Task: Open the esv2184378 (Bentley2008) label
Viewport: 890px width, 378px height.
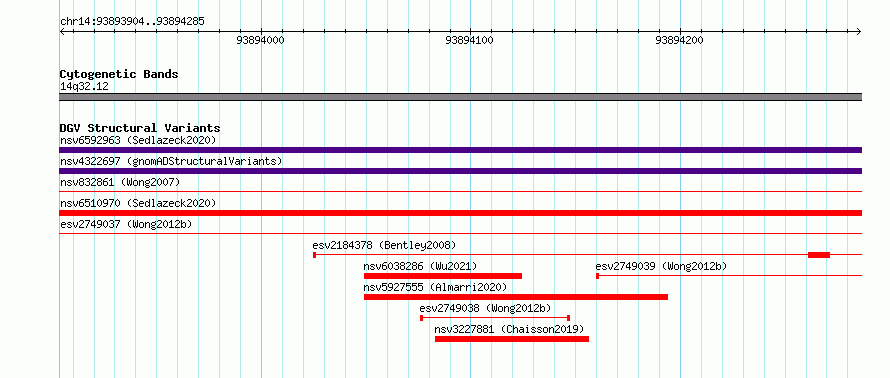Action: click(384, 245)
